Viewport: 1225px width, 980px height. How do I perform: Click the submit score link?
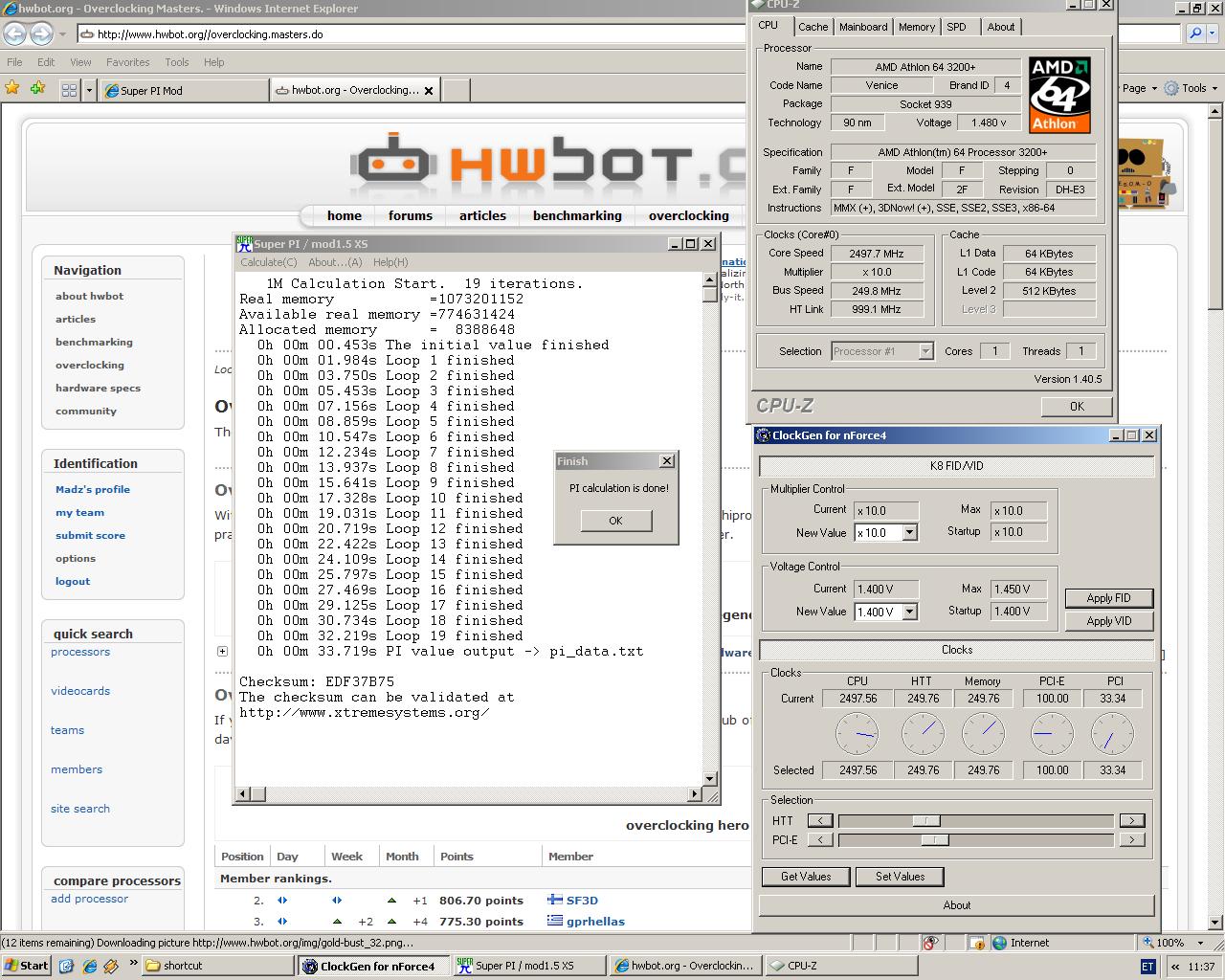(90, 535)
